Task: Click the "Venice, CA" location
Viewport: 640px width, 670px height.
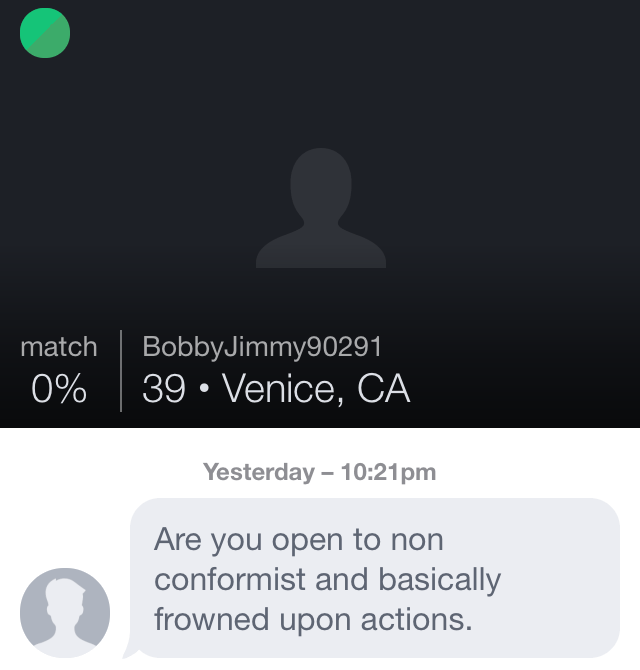Action: tap(316, 389)
